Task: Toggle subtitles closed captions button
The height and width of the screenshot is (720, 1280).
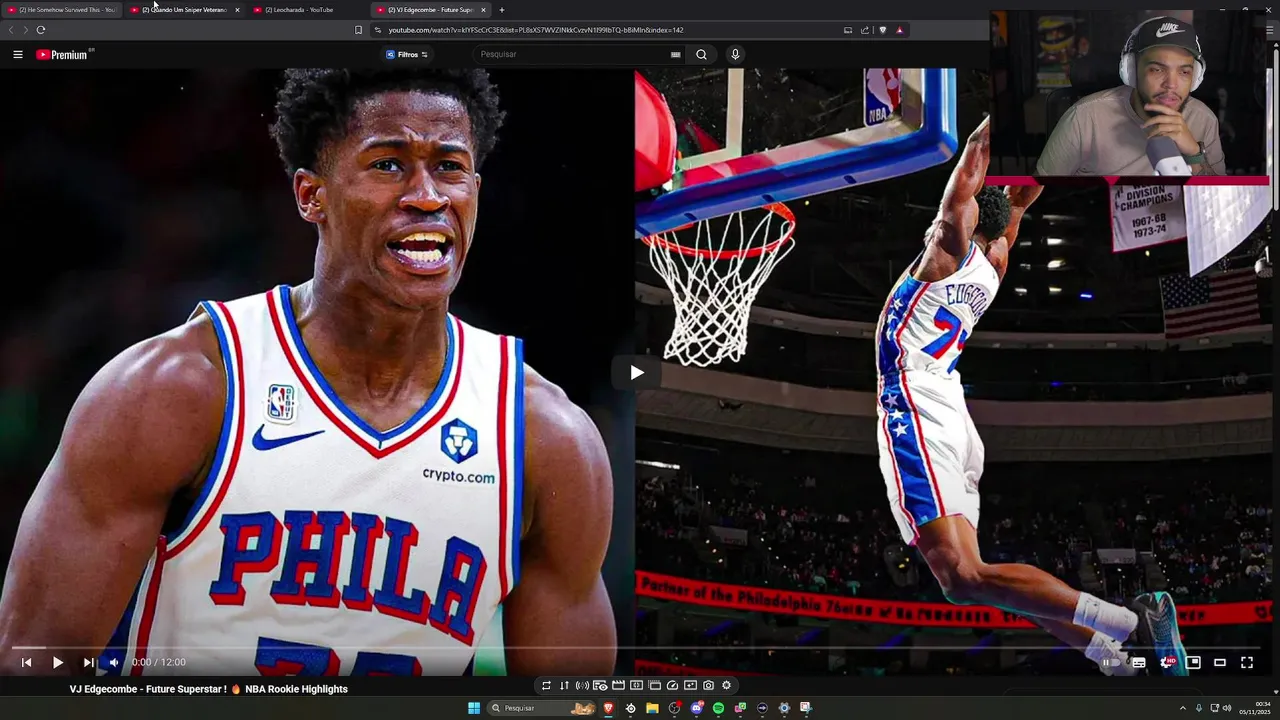Action: pos(1139,662)
